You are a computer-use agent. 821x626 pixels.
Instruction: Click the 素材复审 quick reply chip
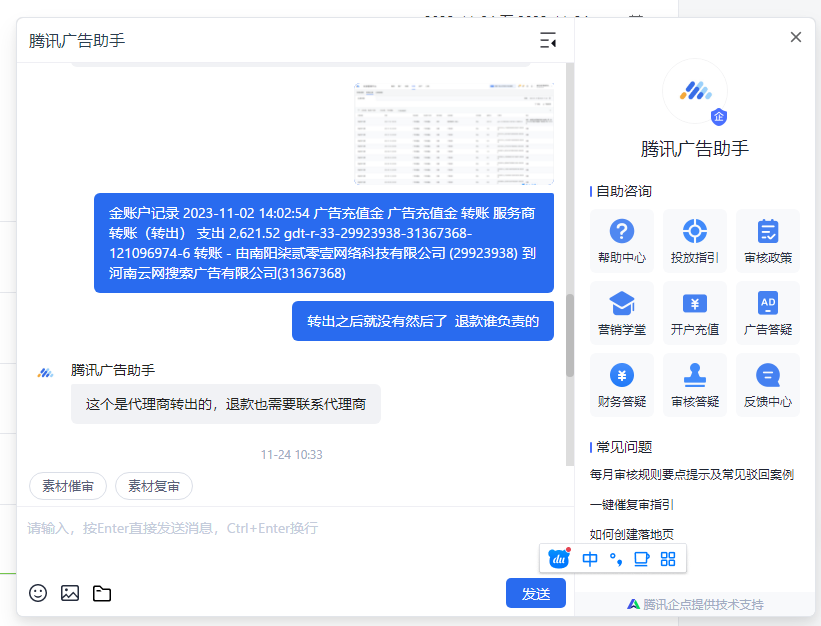pyautogui.click(x=154, y=486)
